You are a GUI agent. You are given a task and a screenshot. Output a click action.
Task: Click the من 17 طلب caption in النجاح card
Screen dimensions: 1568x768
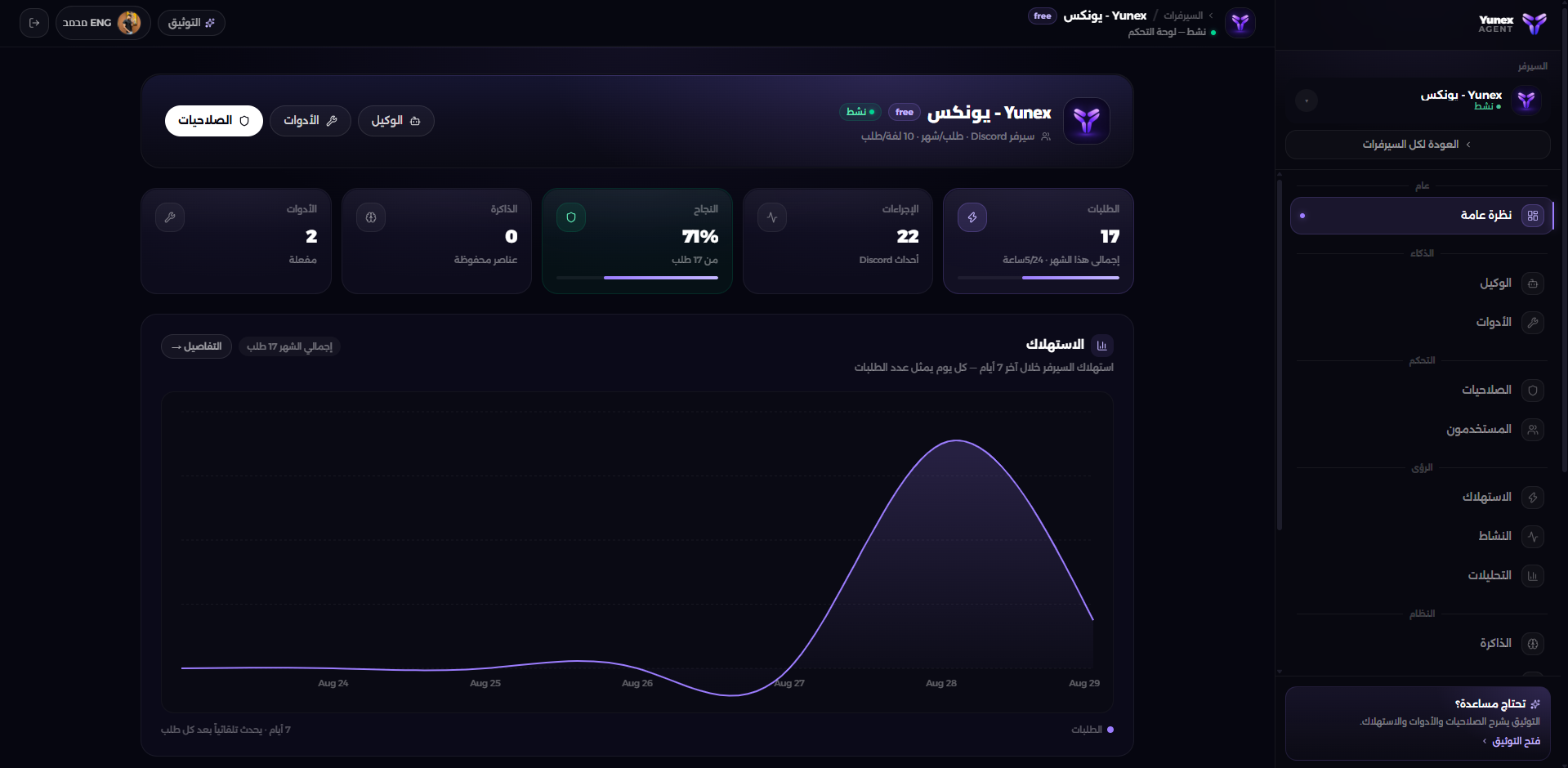point(695,260)
